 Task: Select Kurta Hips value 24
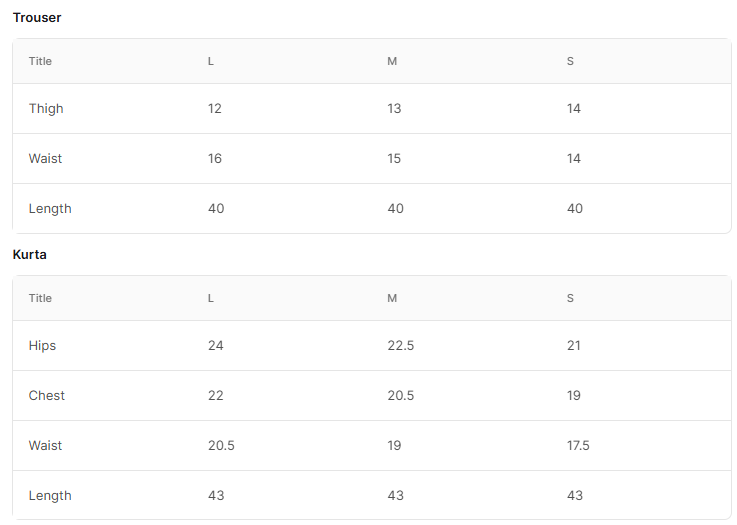click(216, 345)
